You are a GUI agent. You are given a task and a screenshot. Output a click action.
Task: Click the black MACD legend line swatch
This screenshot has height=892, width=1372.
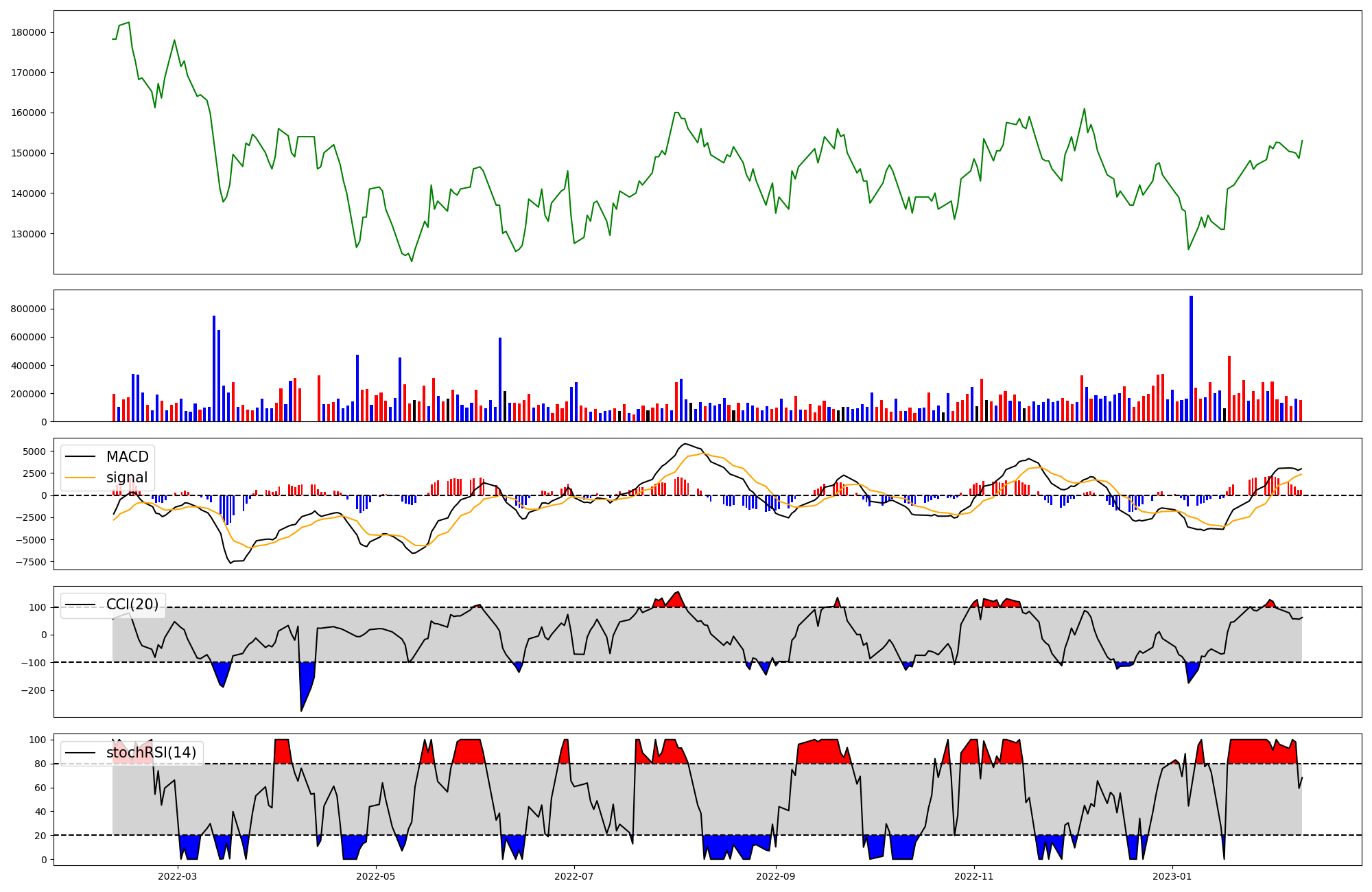pyautogui.click(x=80, y=458)
